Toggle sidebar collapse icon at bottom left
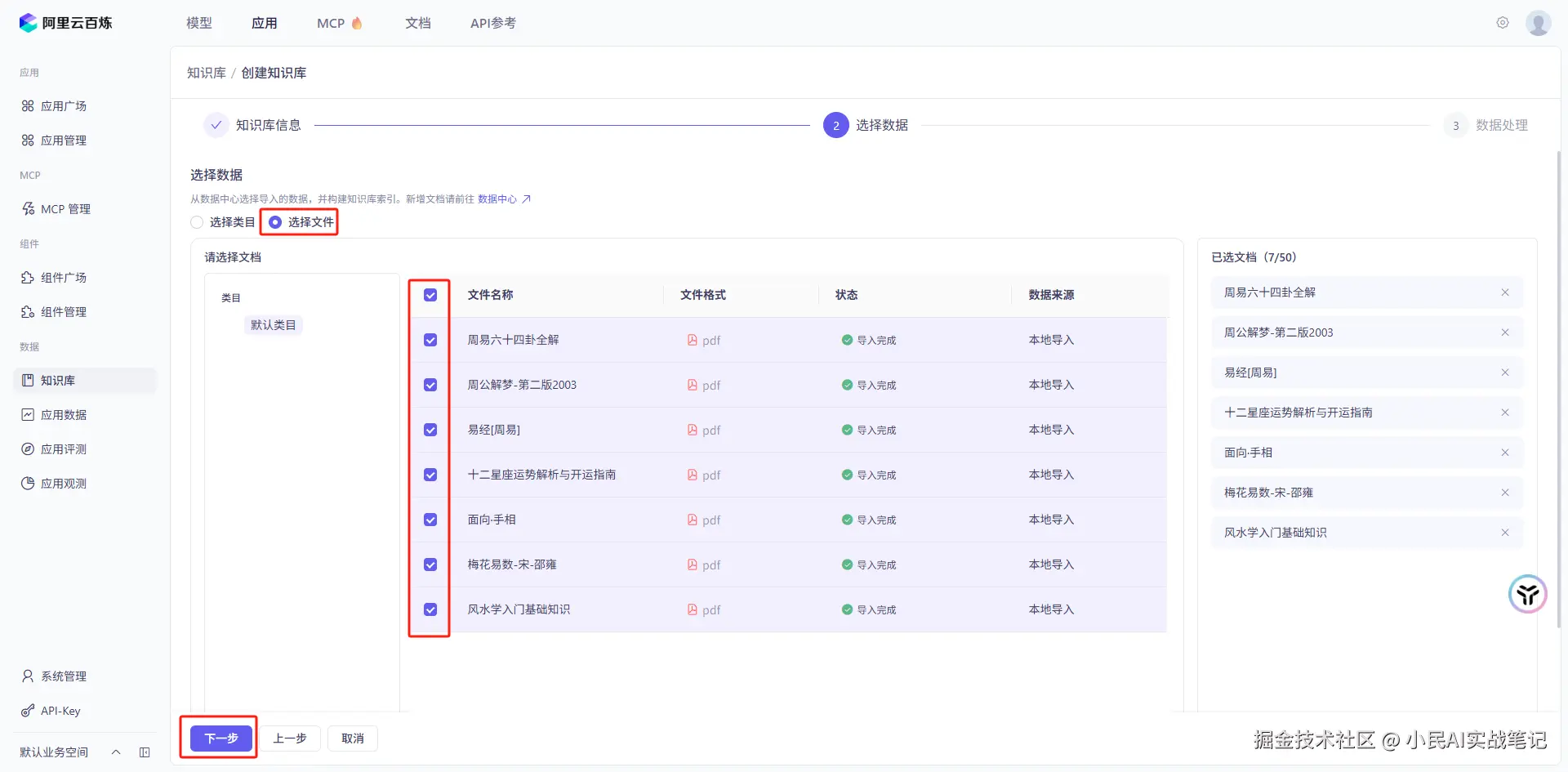 point(145,752)
